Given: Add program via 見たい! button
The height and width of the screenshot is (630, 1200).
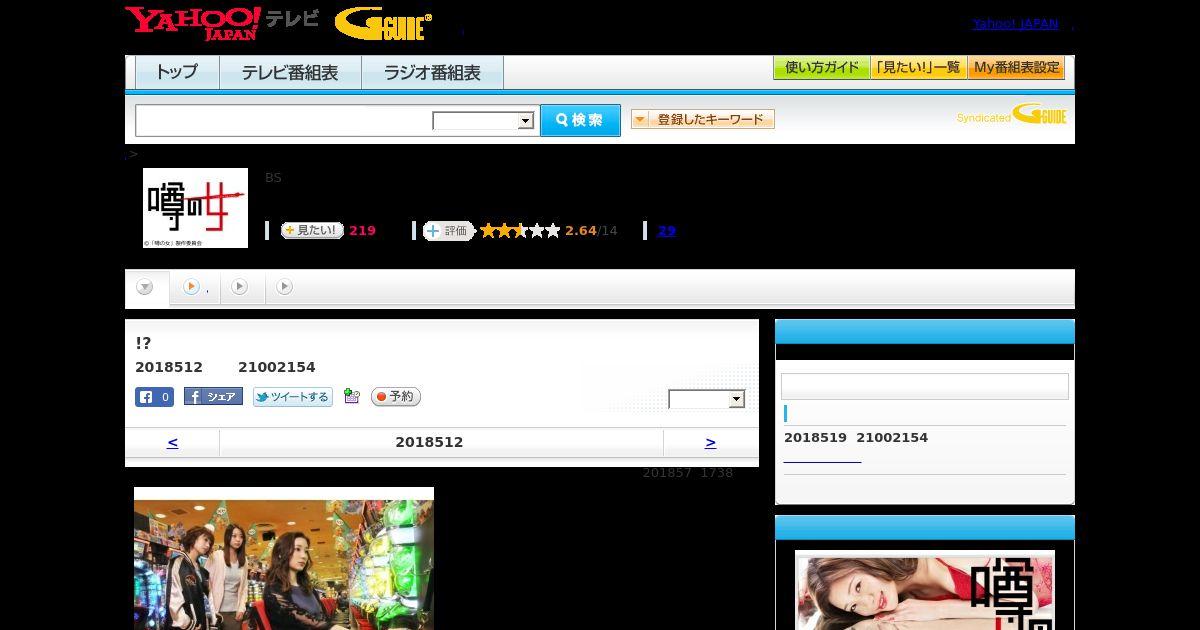Looking at the screenshot, I should [312, 230].
